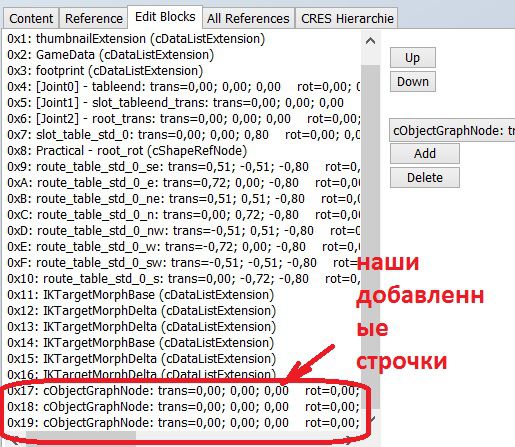This screenshot has height=447, width=515.
Task: Select row 0x7: slot_table_std_0
Action: [182, 135]
